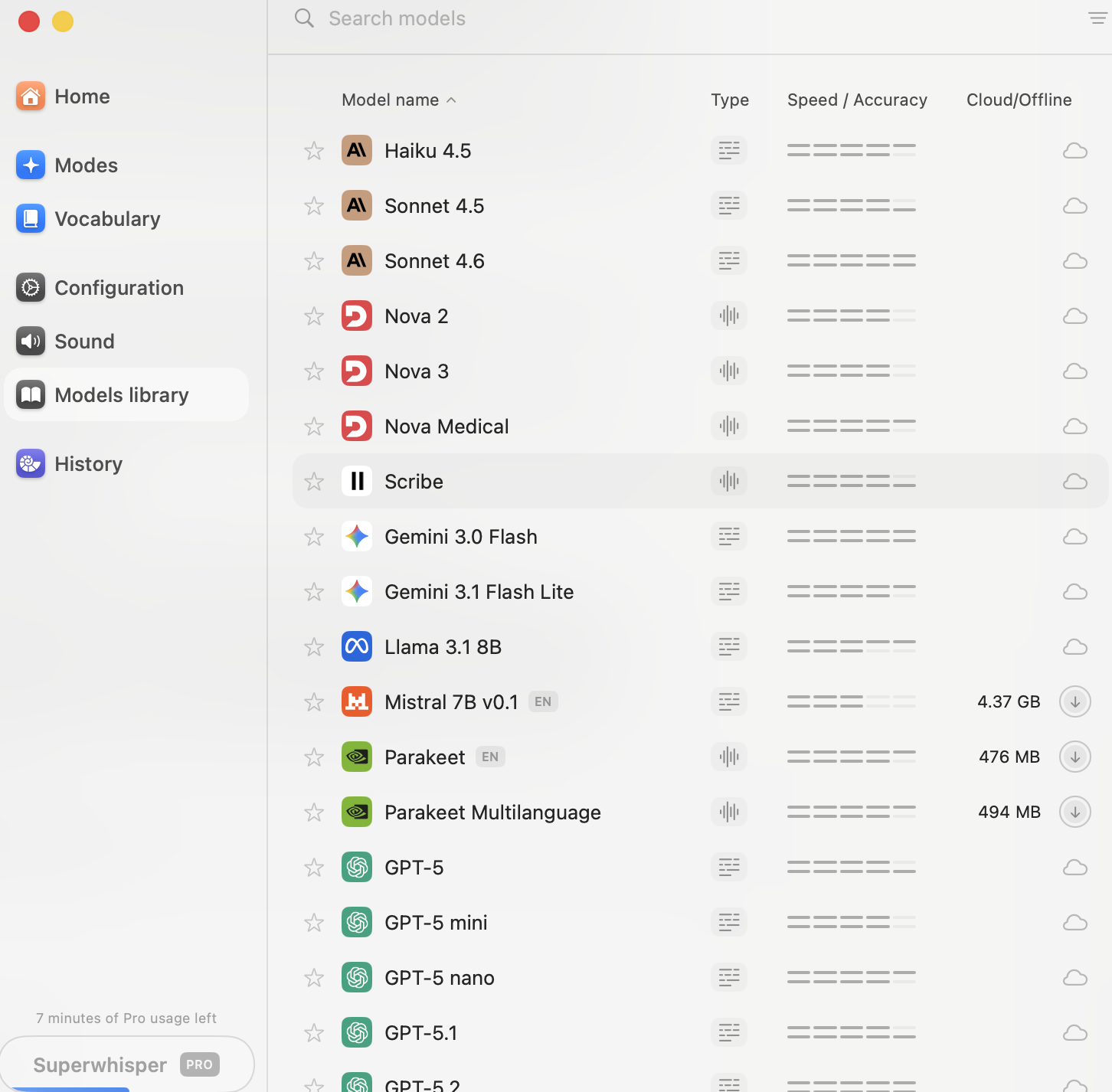The height and width of the screenshot is (1092, 1112).
Task: Open the filter menu icon at top right
Action: coord(1097,18)
